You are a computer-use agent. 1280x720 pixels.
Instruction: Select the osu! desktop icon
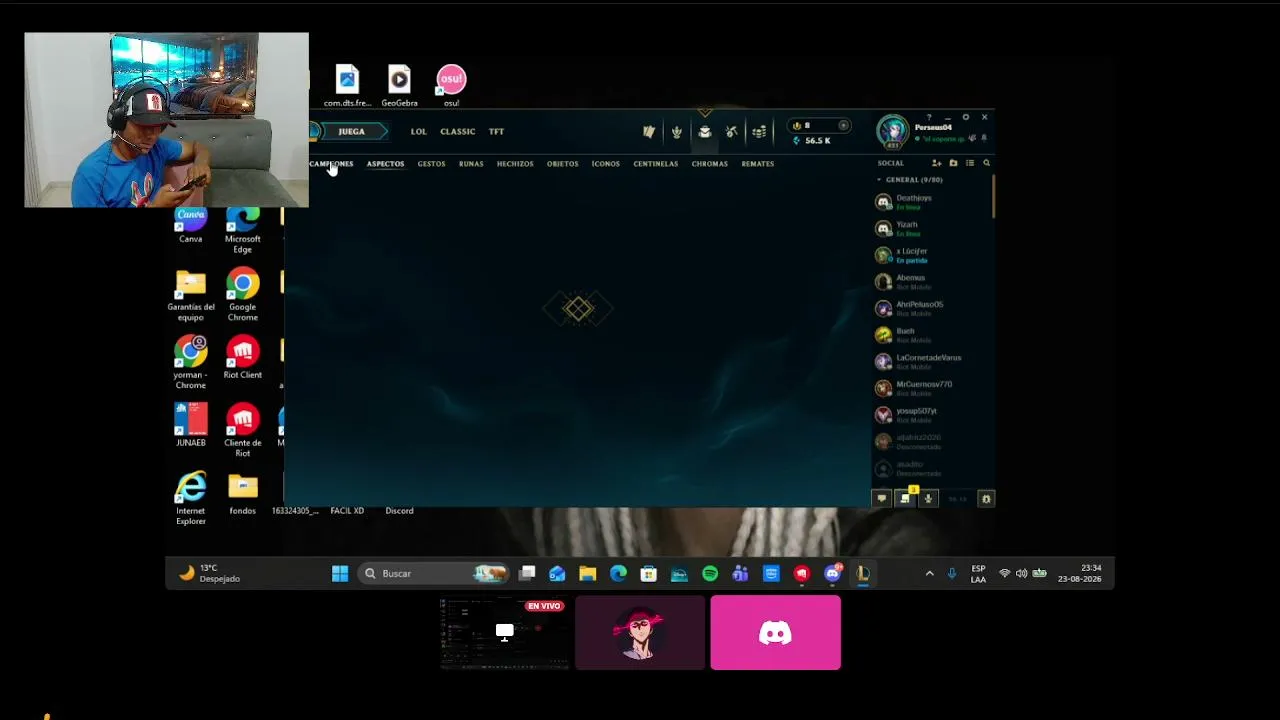[x=451, y=86]
